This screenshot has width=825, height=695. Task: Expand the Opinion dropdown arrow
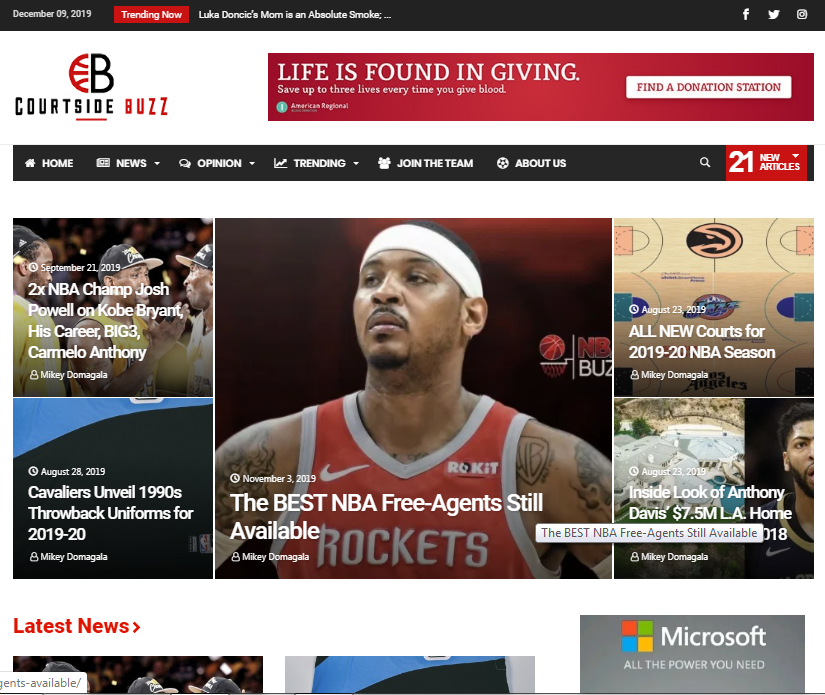tap(252, 164)
